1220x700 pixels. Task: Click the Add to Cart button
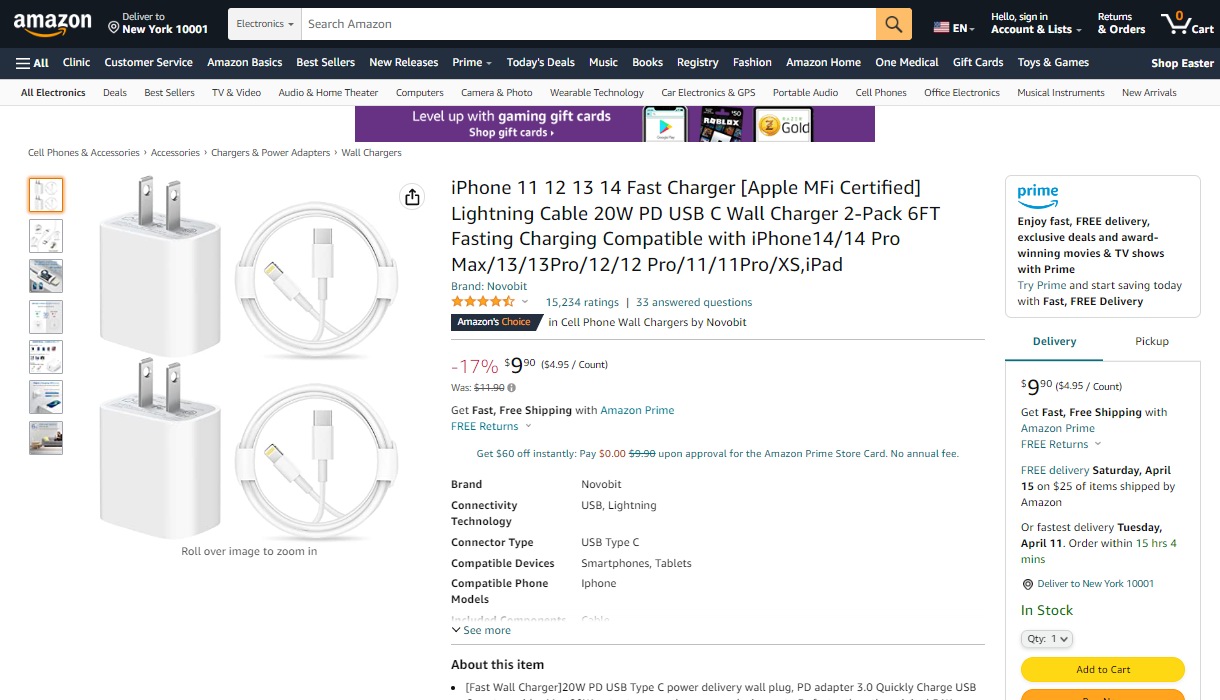pos(1102,669)
